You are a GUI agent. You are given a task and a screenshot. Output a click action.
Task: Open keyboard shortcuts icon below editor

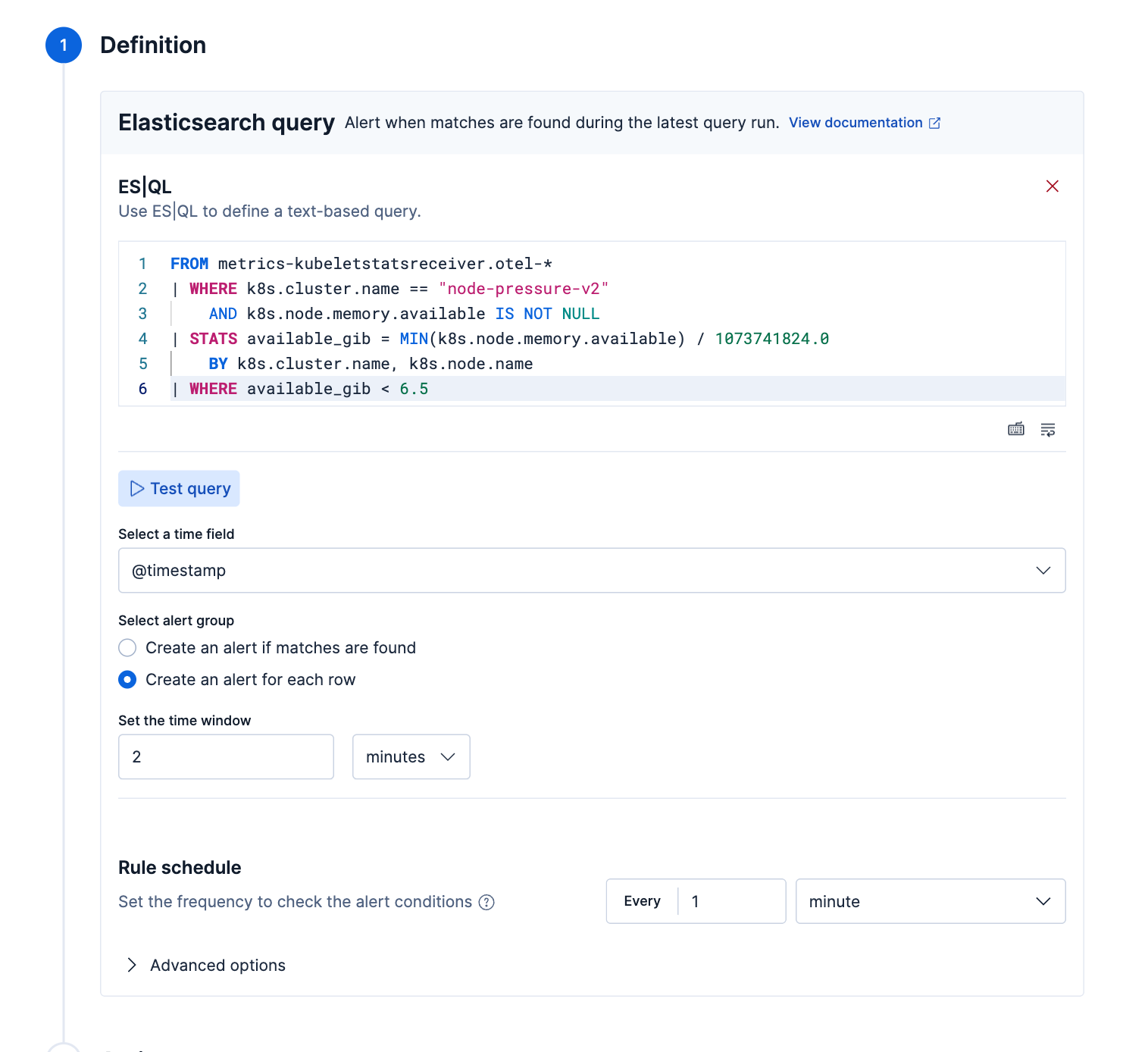pos(1016,430)
